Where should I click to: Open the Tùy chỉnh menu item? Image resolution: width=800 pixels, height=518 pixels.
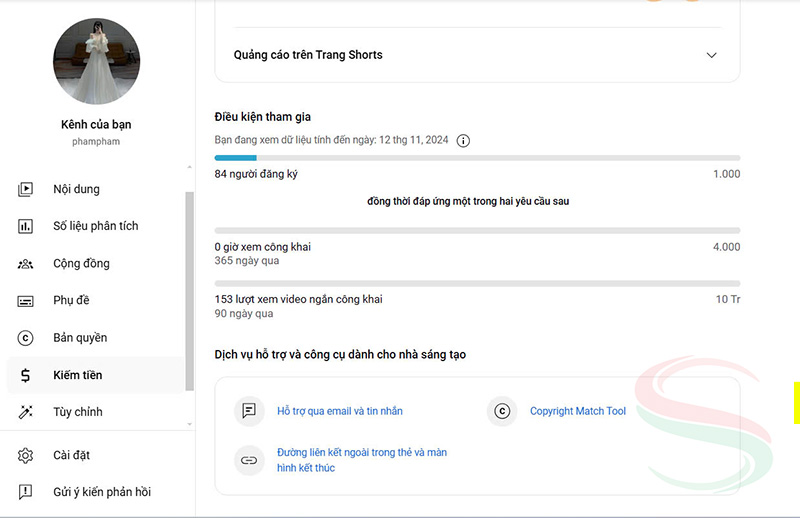pyautogui.click(x=96, y=412)
